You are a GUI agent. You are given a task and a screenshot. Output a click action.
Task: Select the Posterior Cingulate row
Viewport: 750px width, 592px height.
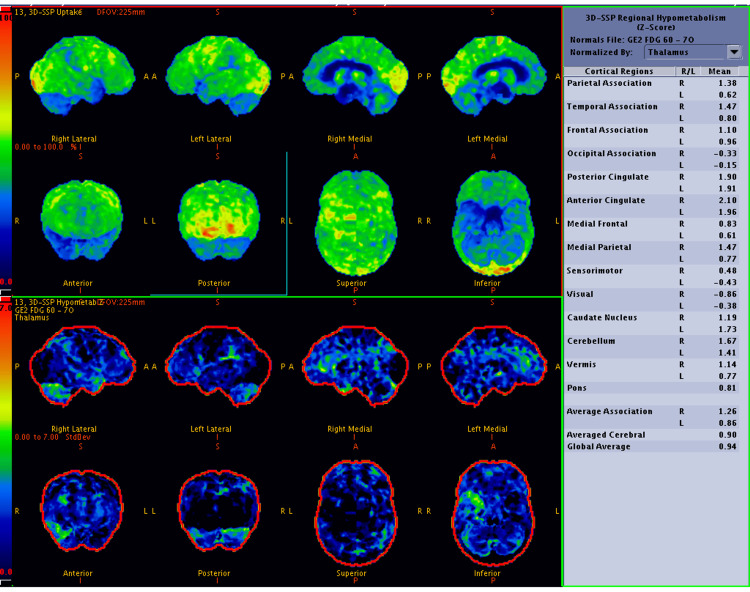[x=651, y=183]
